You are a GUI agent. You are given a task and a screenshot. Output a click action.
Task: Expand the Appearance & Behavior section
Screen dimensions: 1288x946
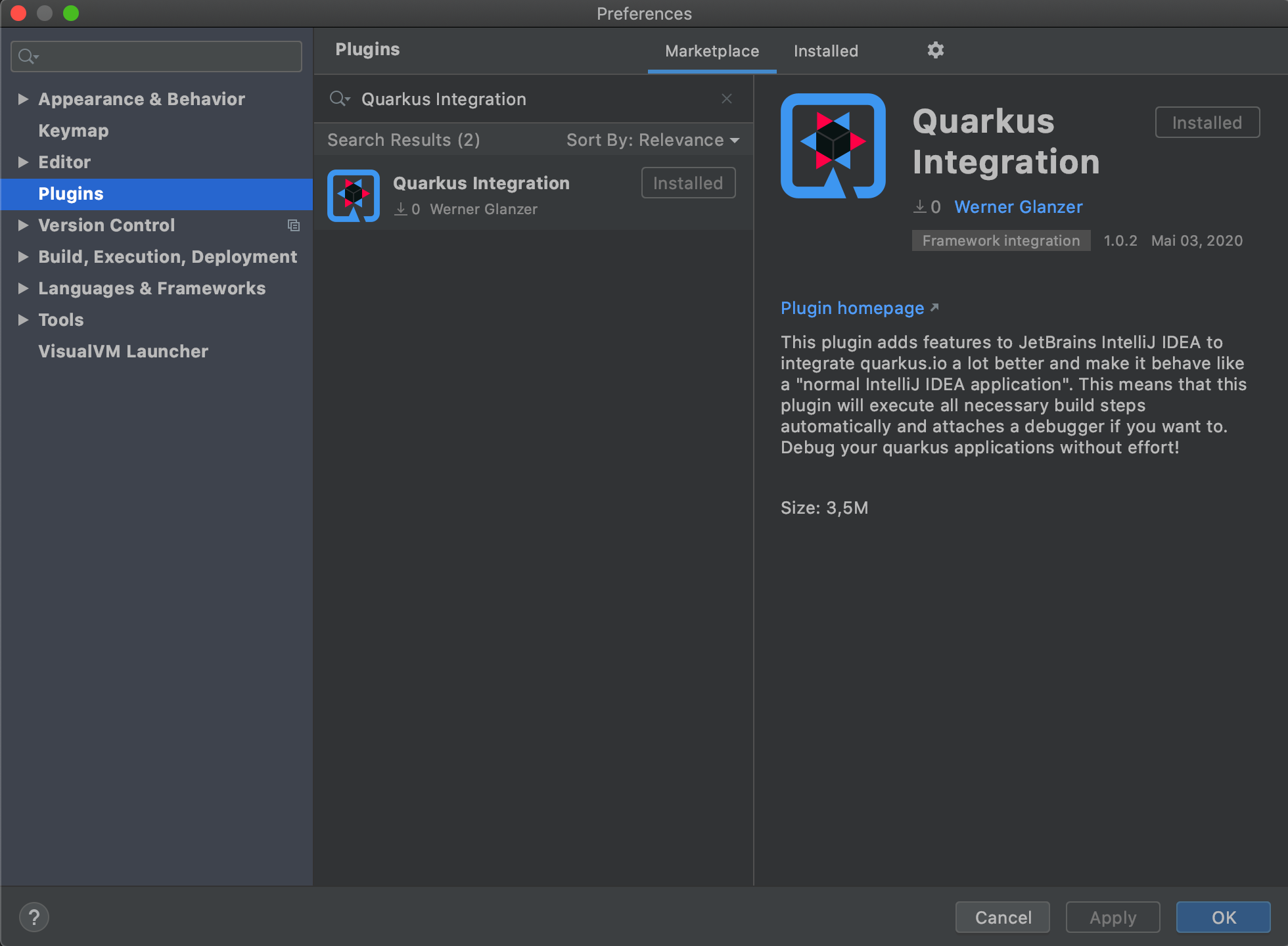point(23,99)
